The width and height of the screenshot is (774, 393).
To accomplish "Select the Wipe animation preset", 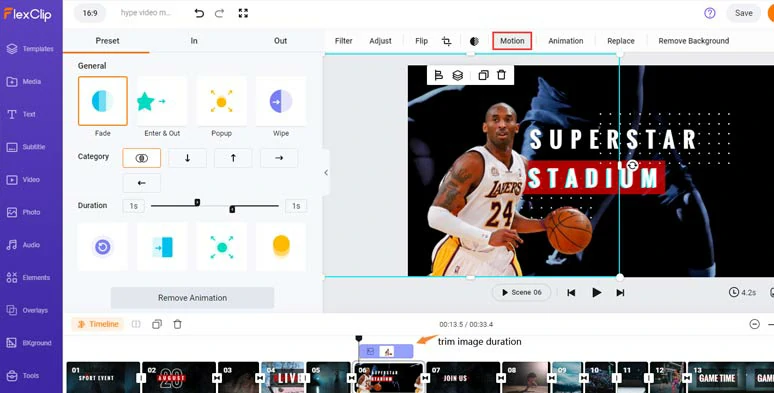I will tap(281, 101).
